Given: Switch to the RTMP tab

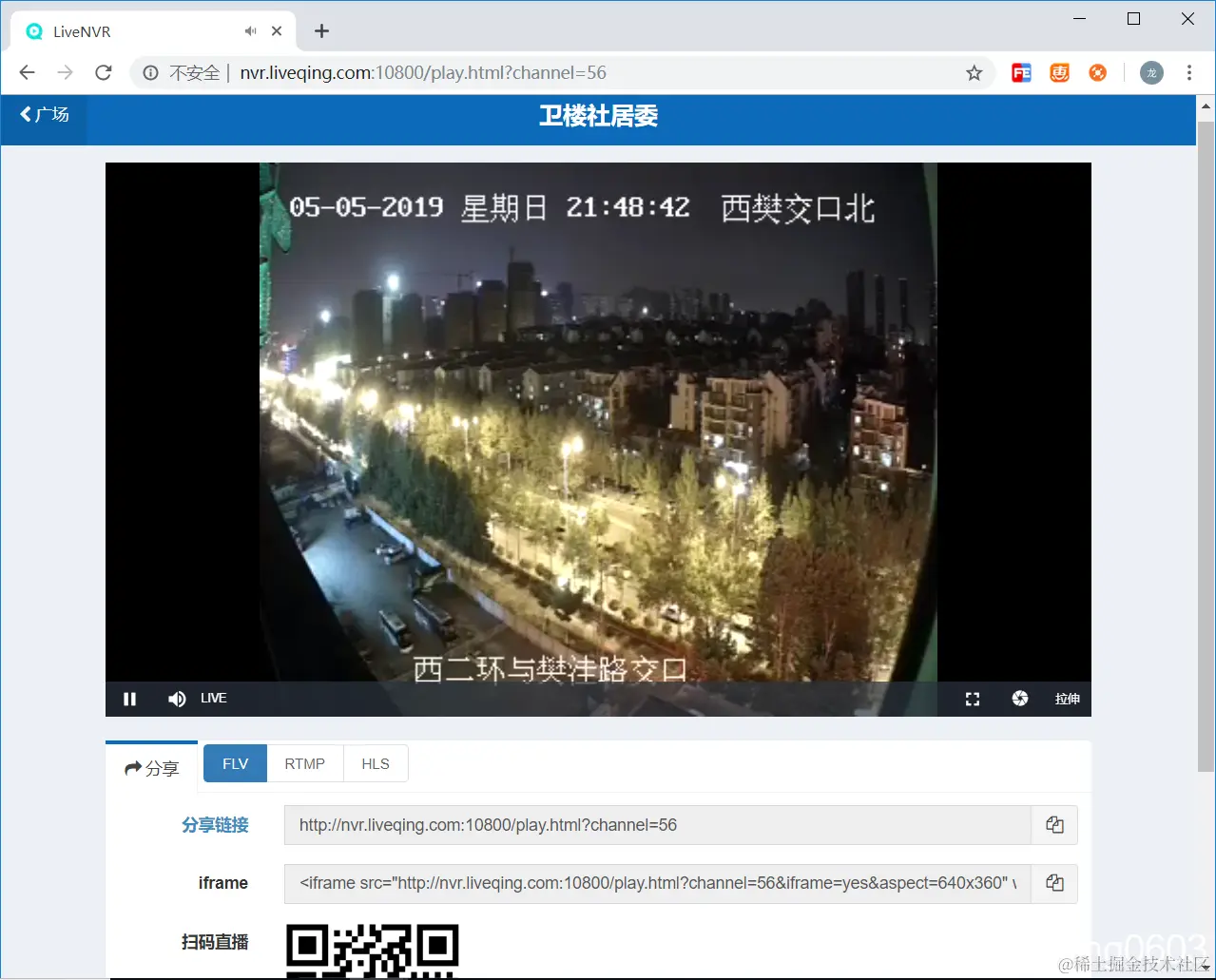Looking at the screenshot, I should pos(304,763).
